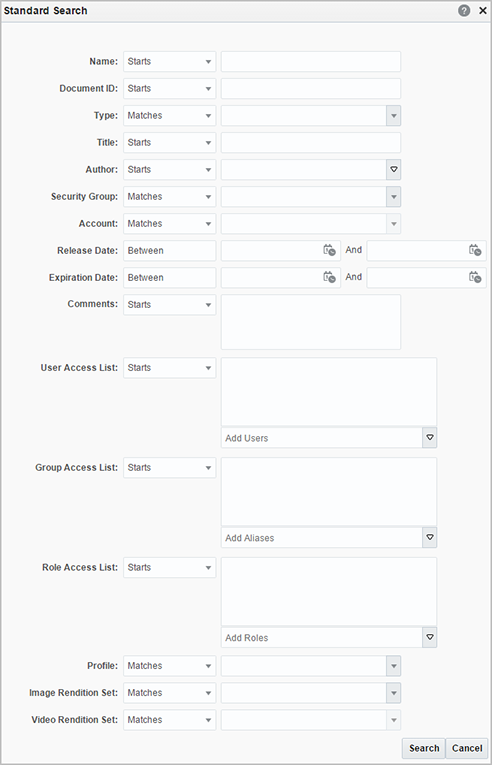
Task: Open the User Access List operator dropdown
Action: click(x=169, y=368)
